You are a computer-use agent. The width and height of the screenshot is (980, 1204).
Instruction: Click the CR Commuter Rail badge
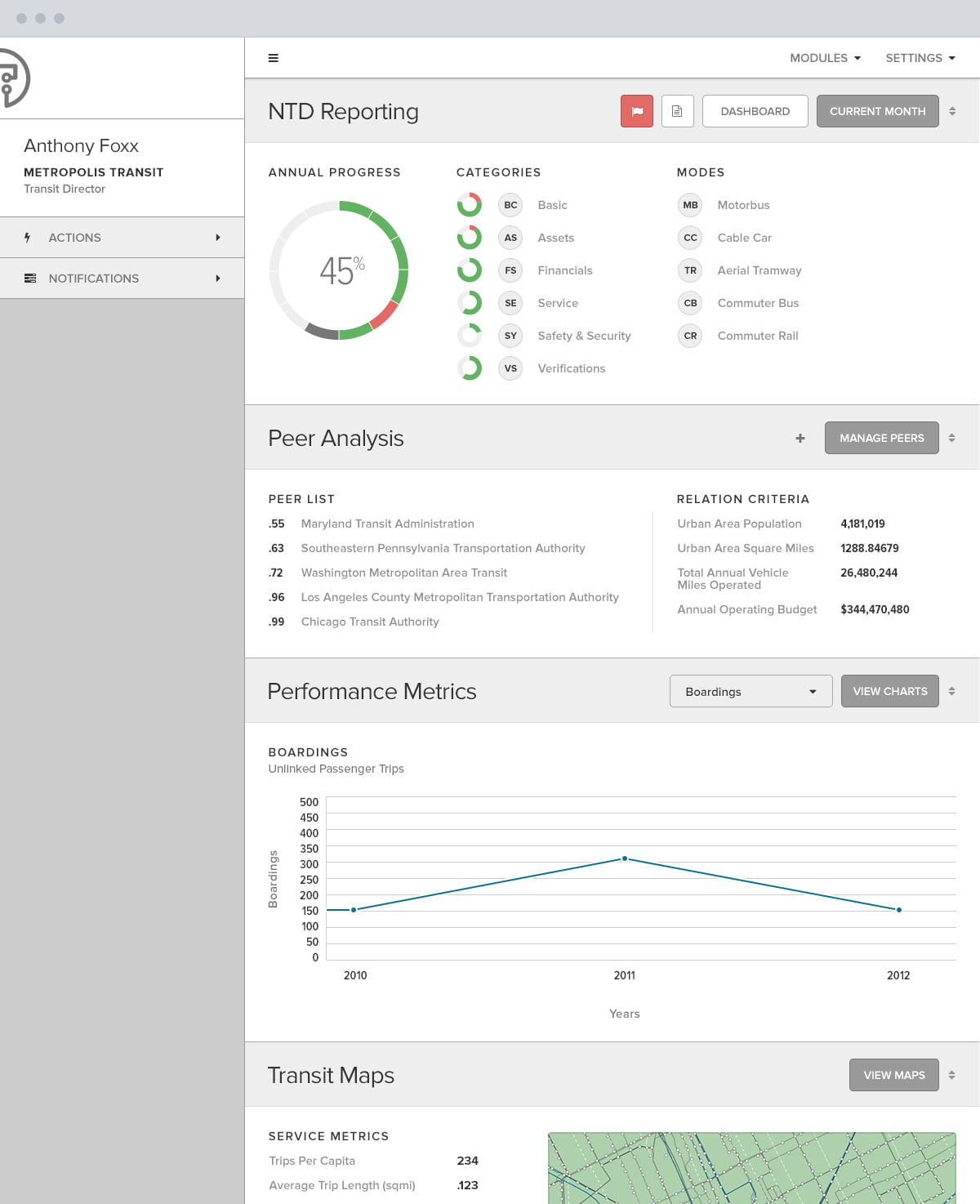point(690,336)
